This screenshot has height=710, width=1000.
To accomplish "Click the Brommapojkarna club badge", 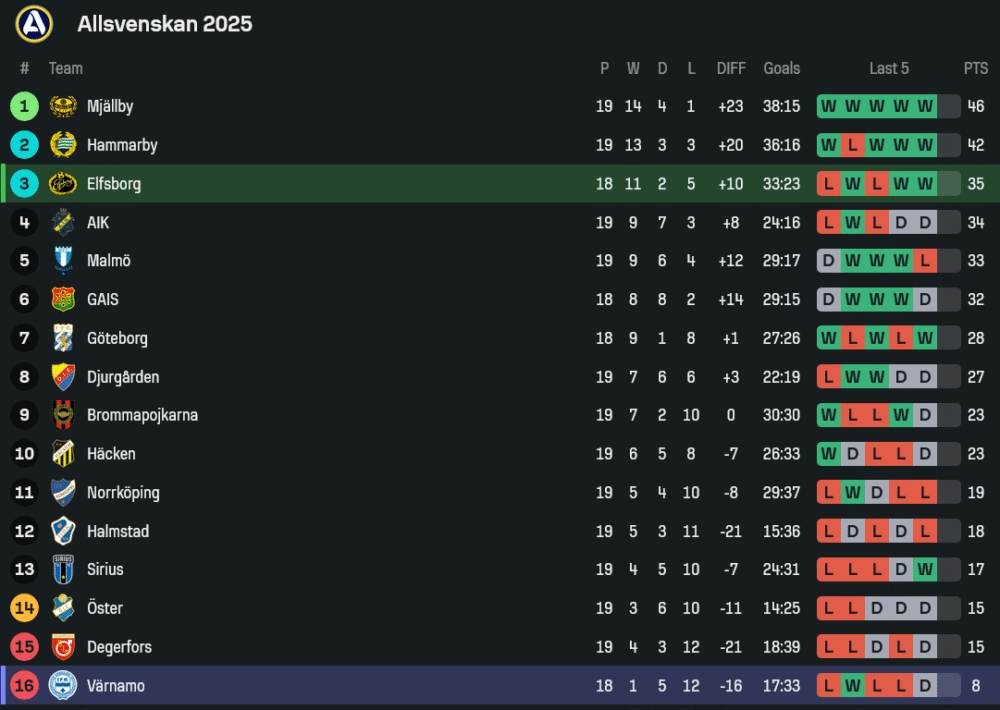I will coord(63,415).
